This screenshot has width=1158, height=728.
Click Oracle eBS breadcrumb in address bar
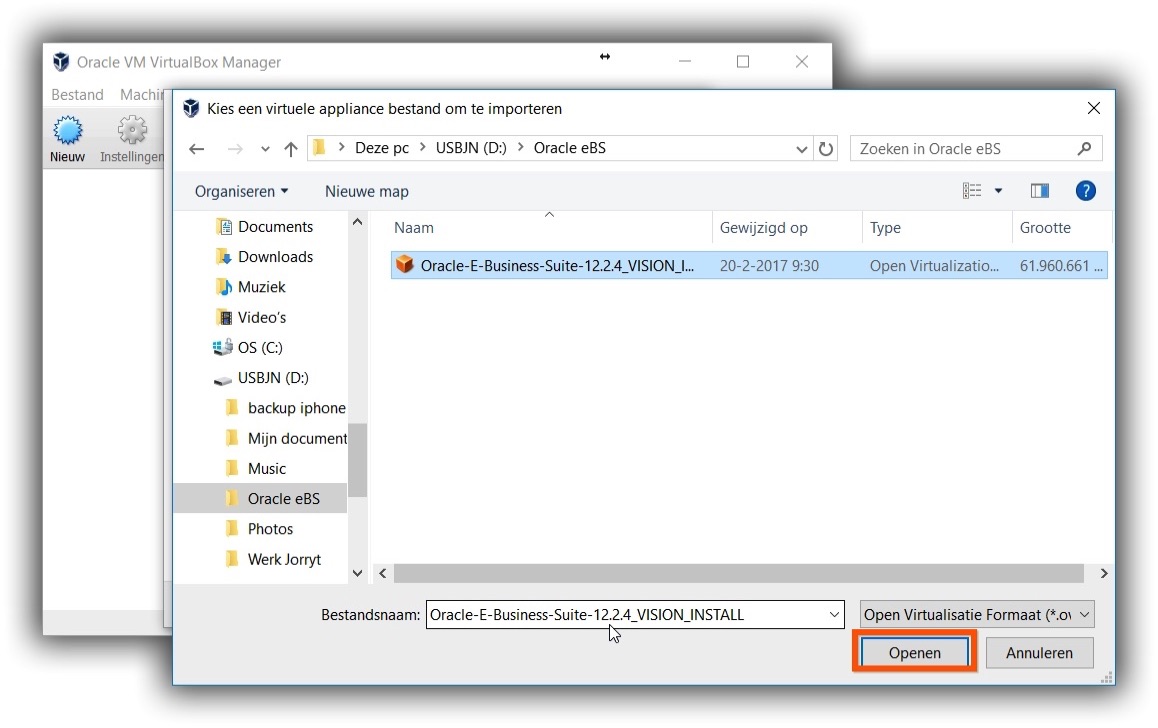pyautogui.click(x=569, y=148)
